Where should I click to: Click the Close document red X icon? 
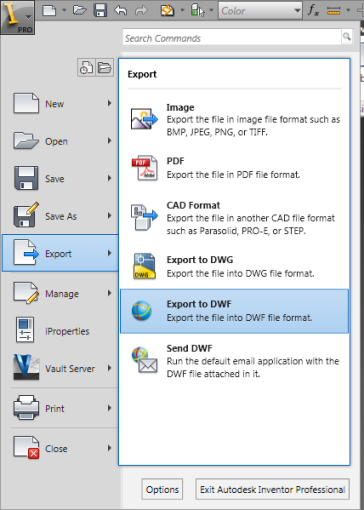tap(26, 448)
